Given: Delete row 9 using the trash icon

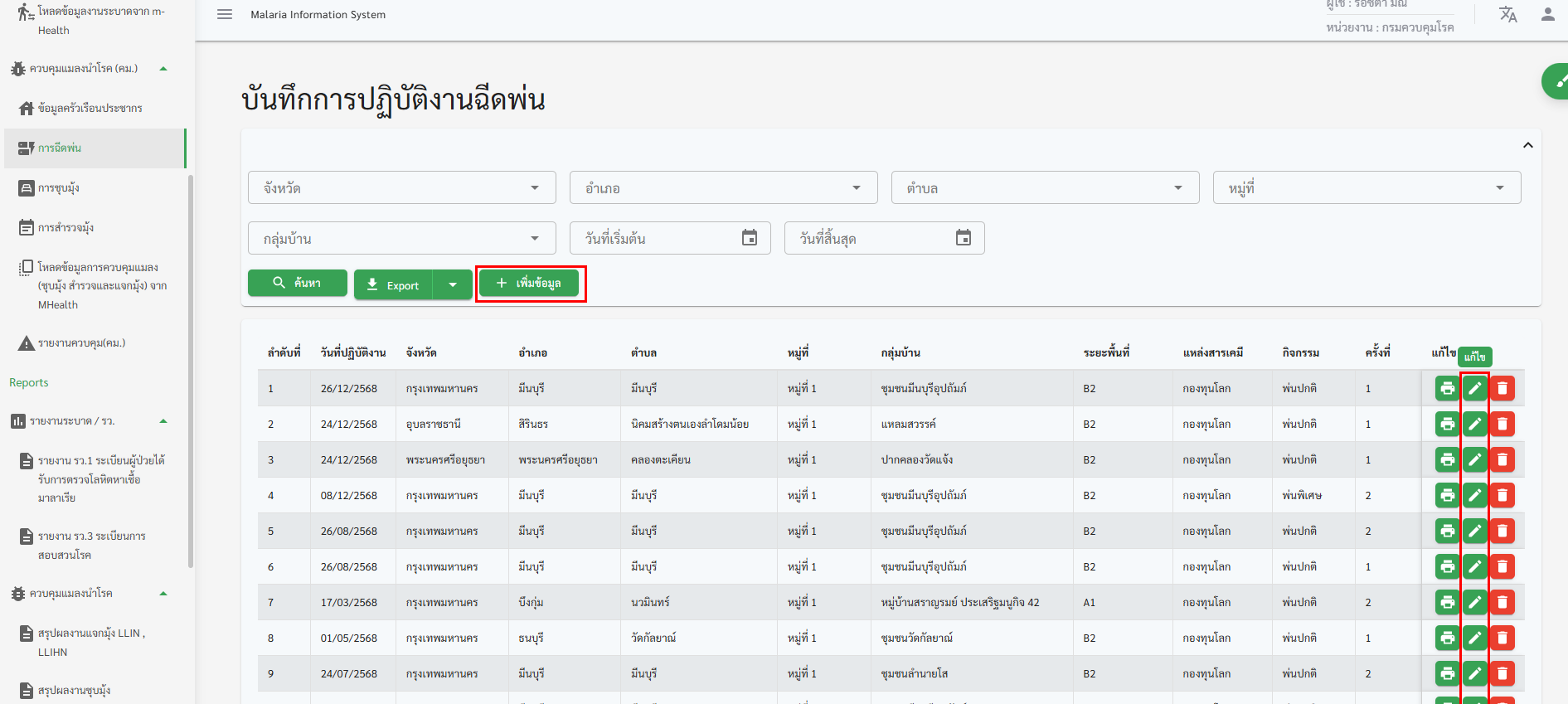Looking at the screenshot, I should point(1502,673).
